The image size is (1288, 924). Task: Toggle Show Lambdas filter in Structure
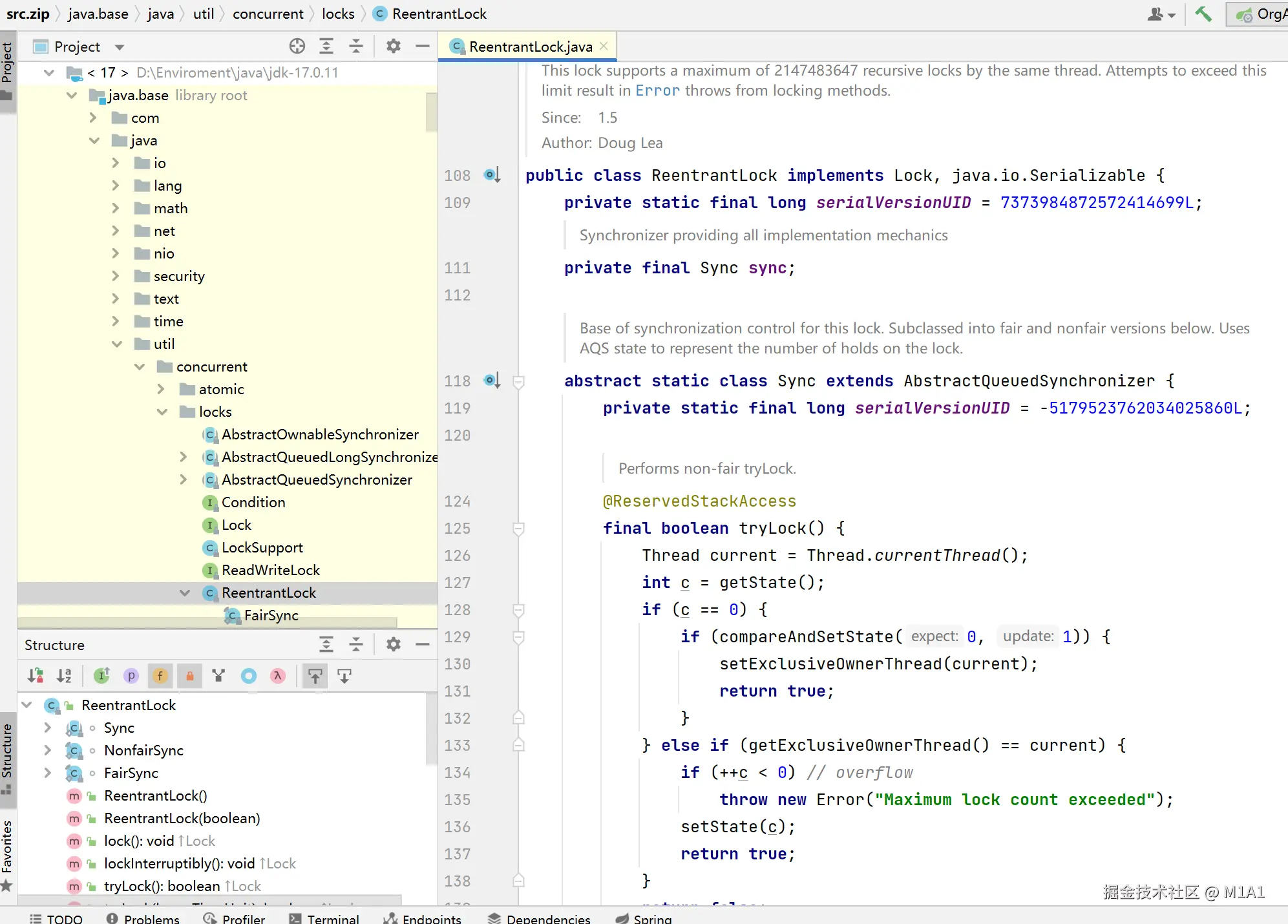coord(278,676)
